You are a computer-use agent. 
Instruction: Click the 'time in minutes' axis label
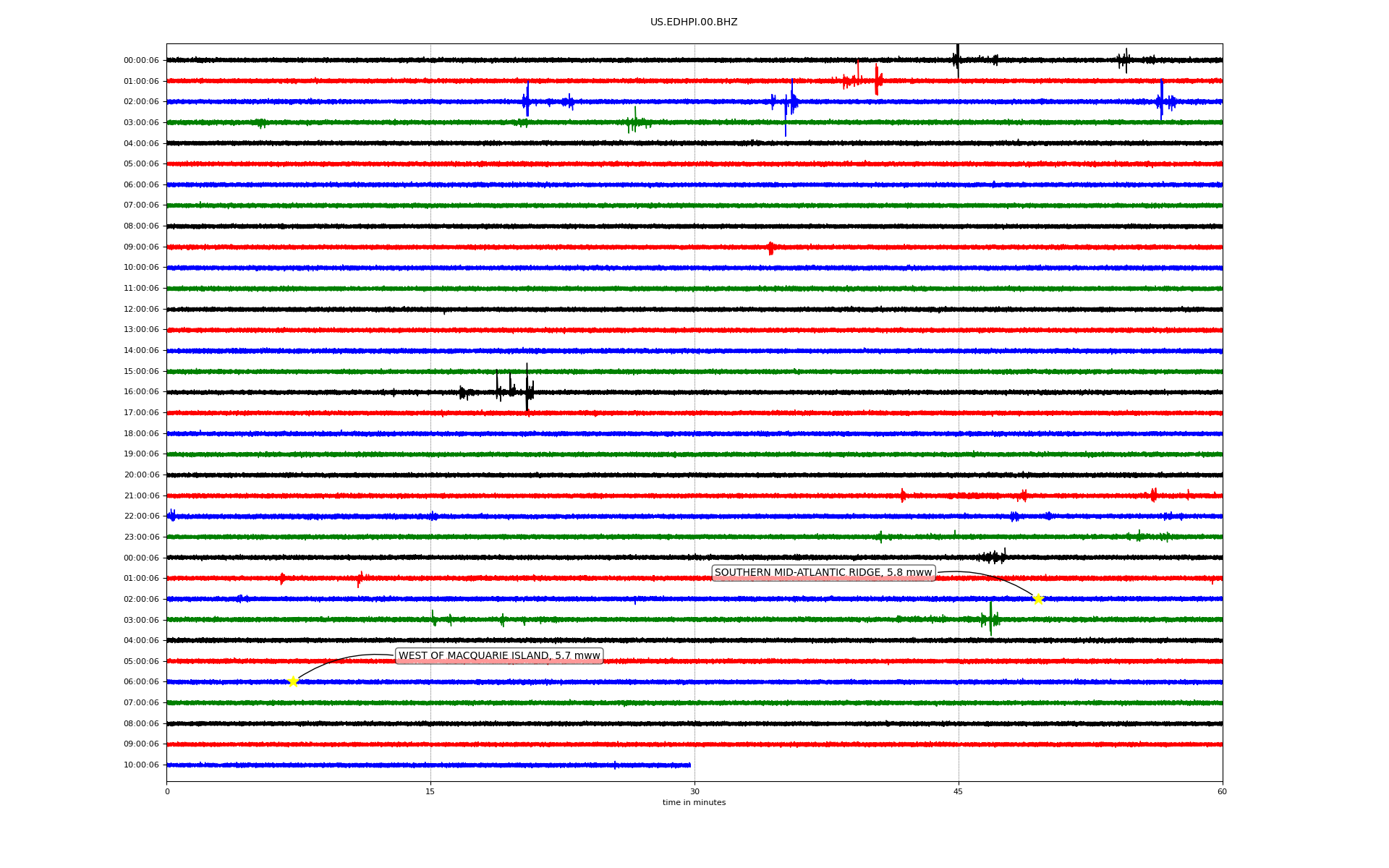tap(694, 802)
